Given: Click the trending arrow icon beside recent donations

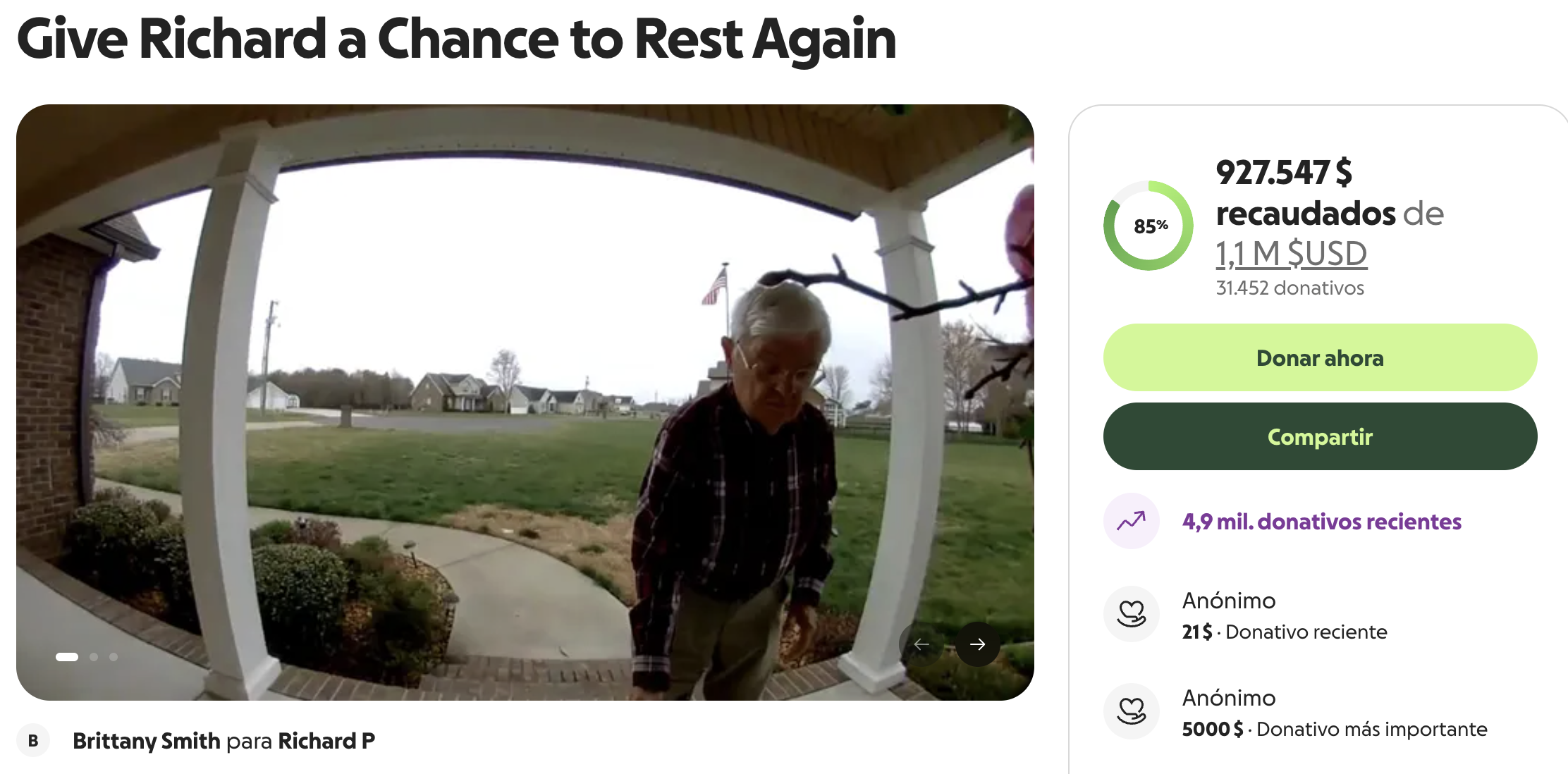Looking at the screenshot, I should tap(1132, 521).
